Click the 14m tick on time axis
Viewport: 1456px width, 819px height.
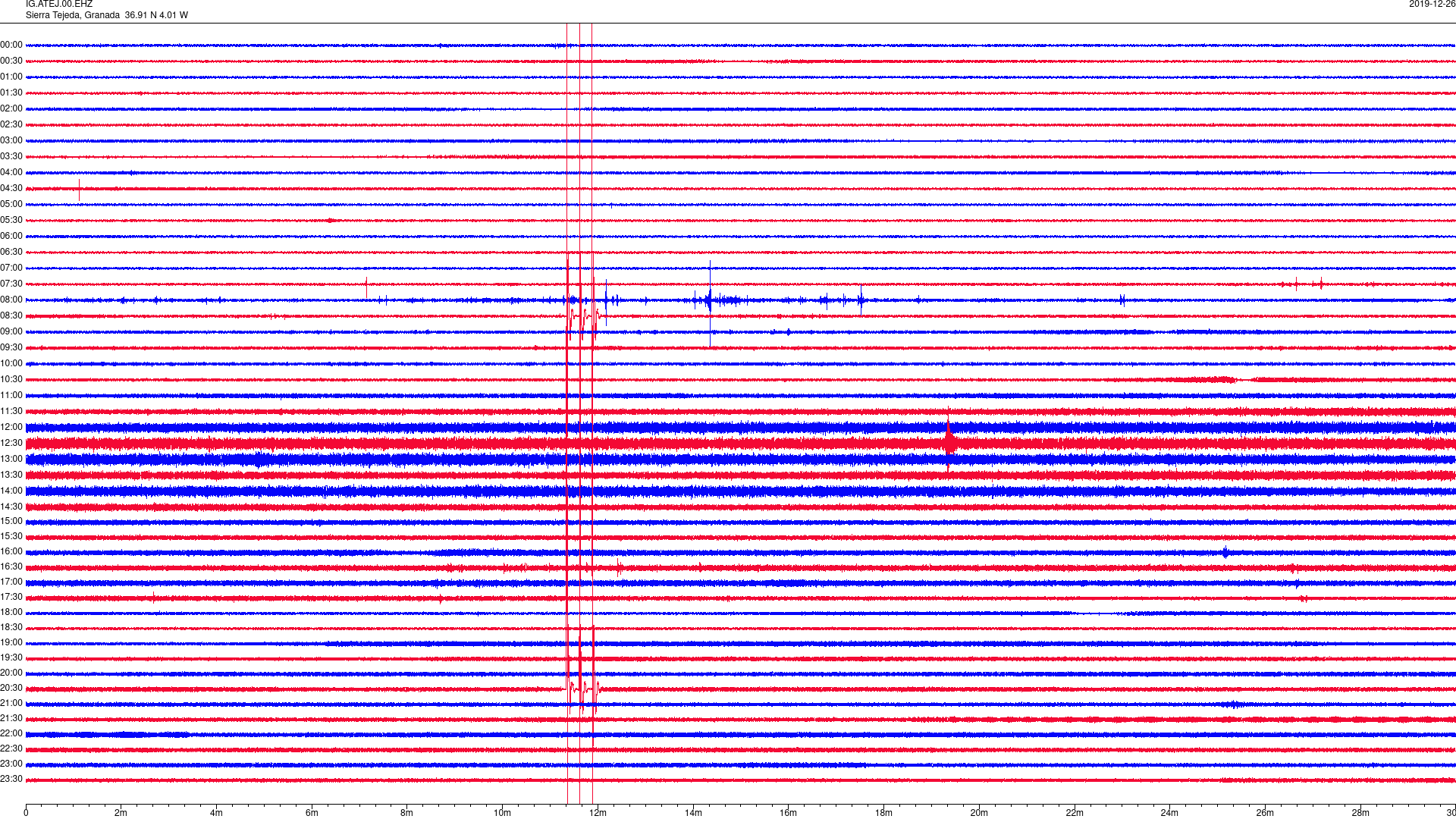click(x=693, y=813)
